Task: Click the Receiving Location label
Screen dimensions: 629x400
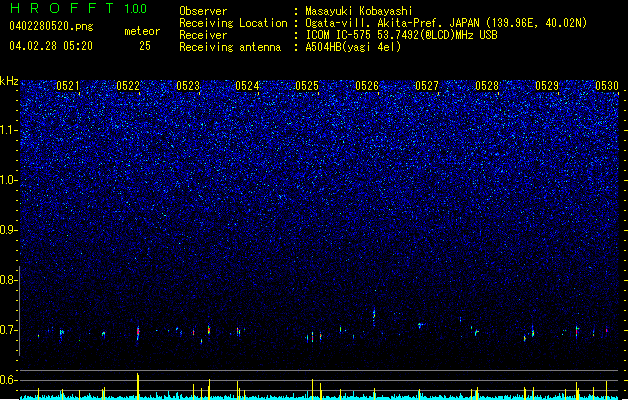Action: [x=233, y=23]
